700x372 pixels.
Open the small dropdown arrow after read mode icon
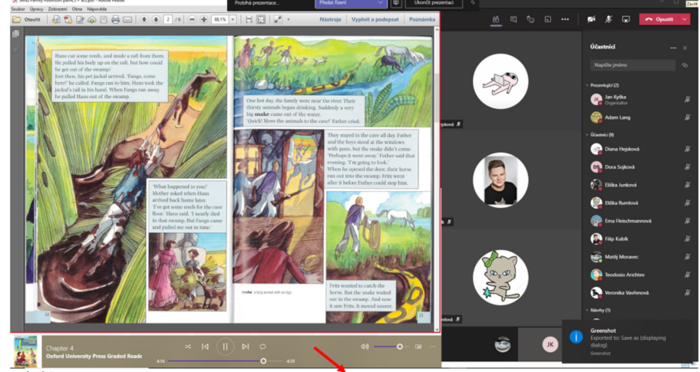[x=288, y=20]
